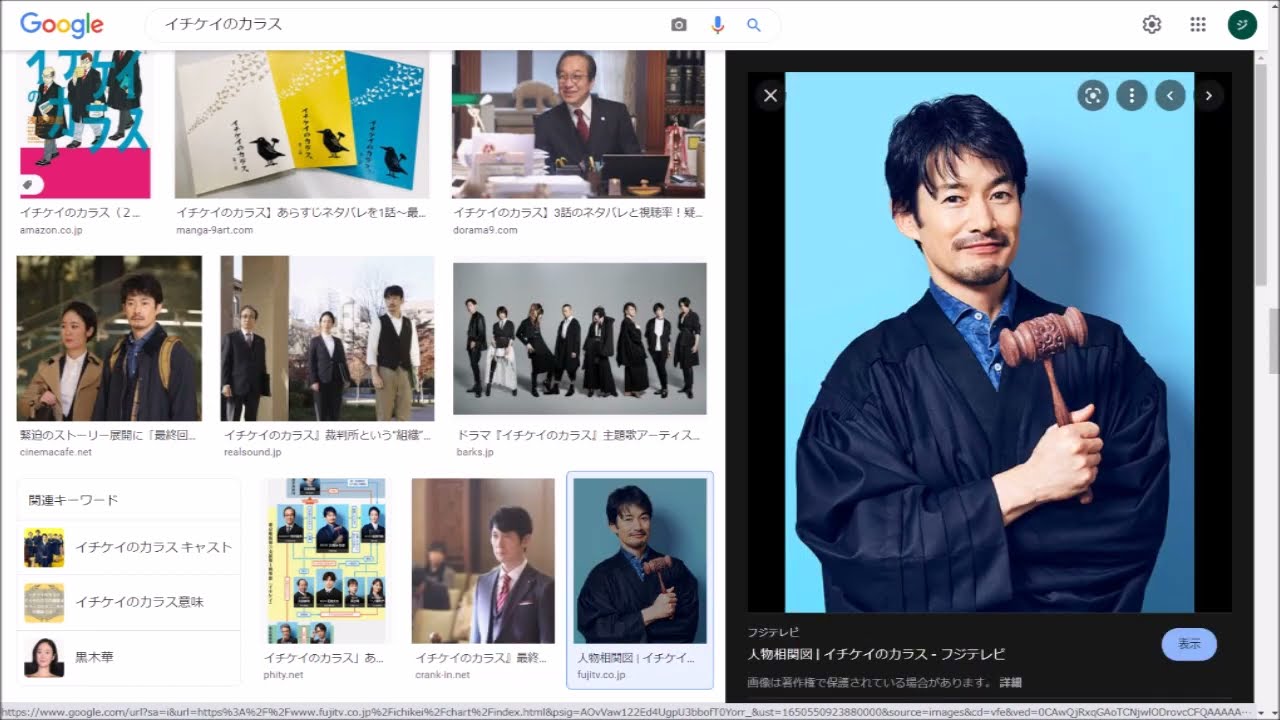The width and height of the screenshot is (1280, 720).
Task: Click inside the Google search text field
Action: click(400, 25)
